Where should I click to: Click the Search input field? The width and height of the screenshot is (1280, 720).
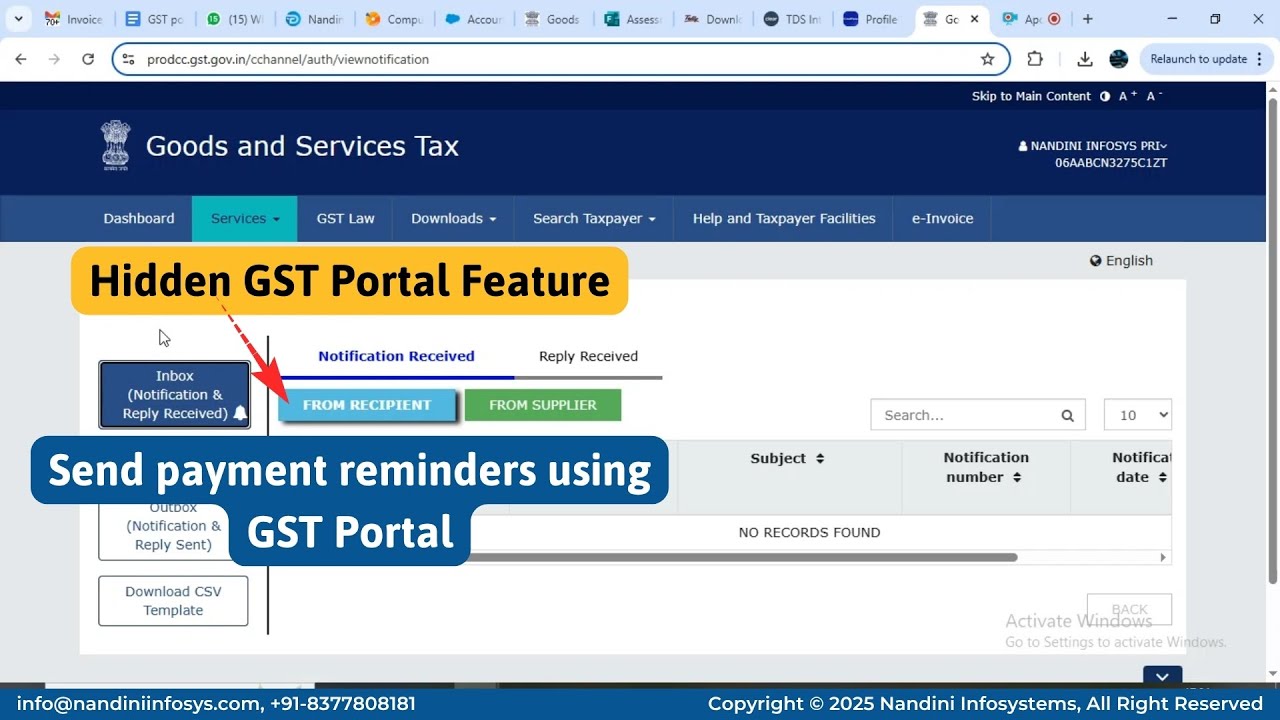[x=962, y=415]
